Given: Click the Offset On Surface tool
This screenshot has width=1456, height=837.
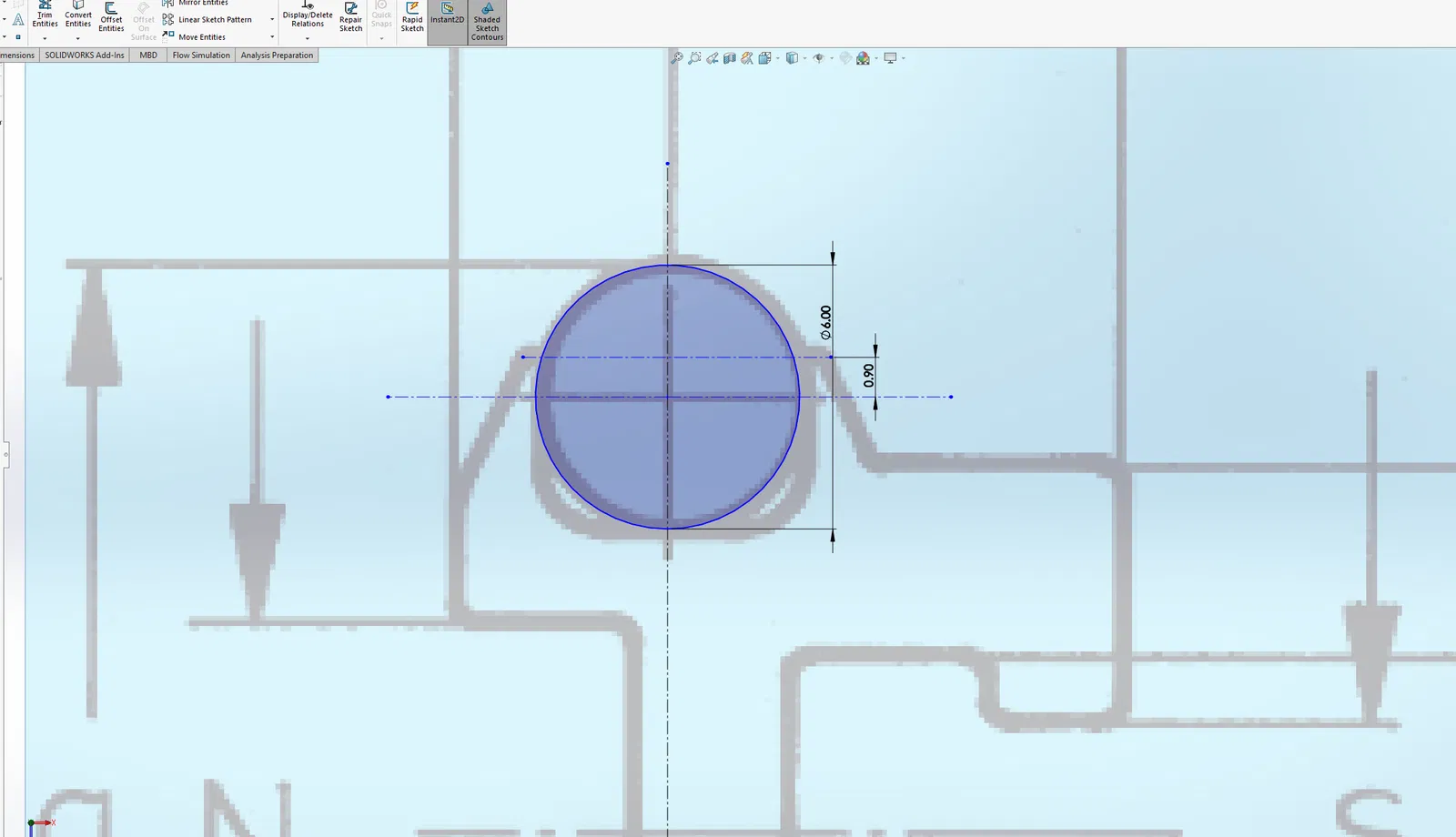Looking at the screenshot, I should [x=144, y=19].
